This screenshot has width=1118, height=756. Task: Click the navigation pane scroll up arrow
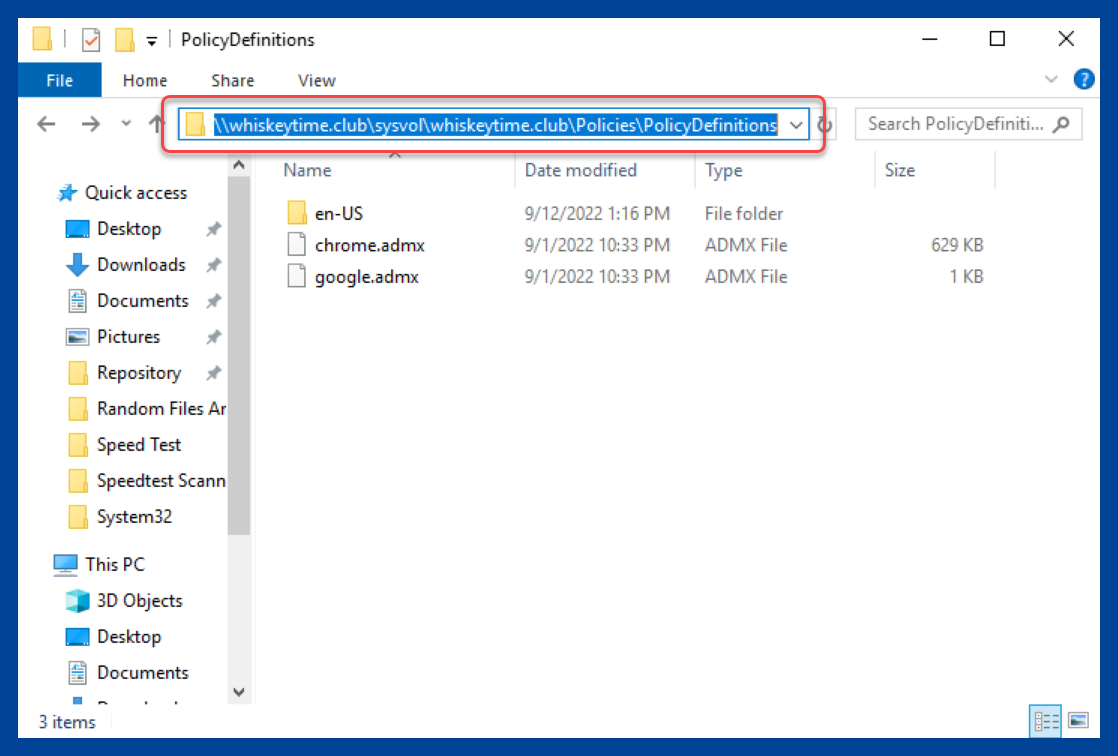coord(239,165)
